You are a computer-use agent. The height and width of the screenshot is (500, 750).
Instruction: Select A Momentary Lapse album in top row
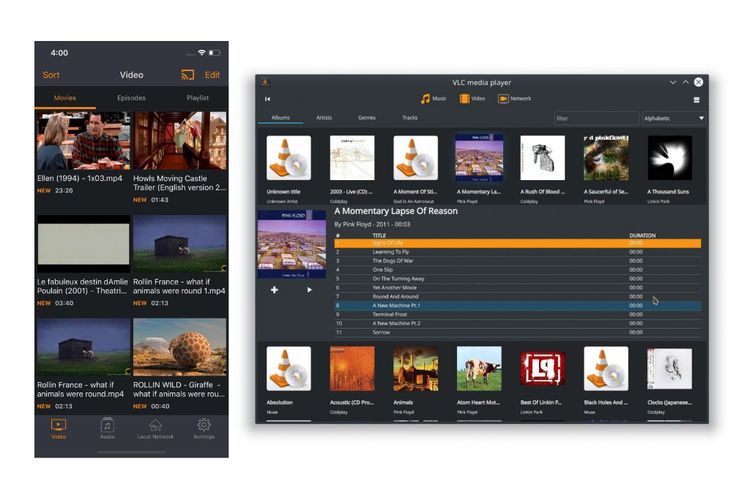(479, 158)
